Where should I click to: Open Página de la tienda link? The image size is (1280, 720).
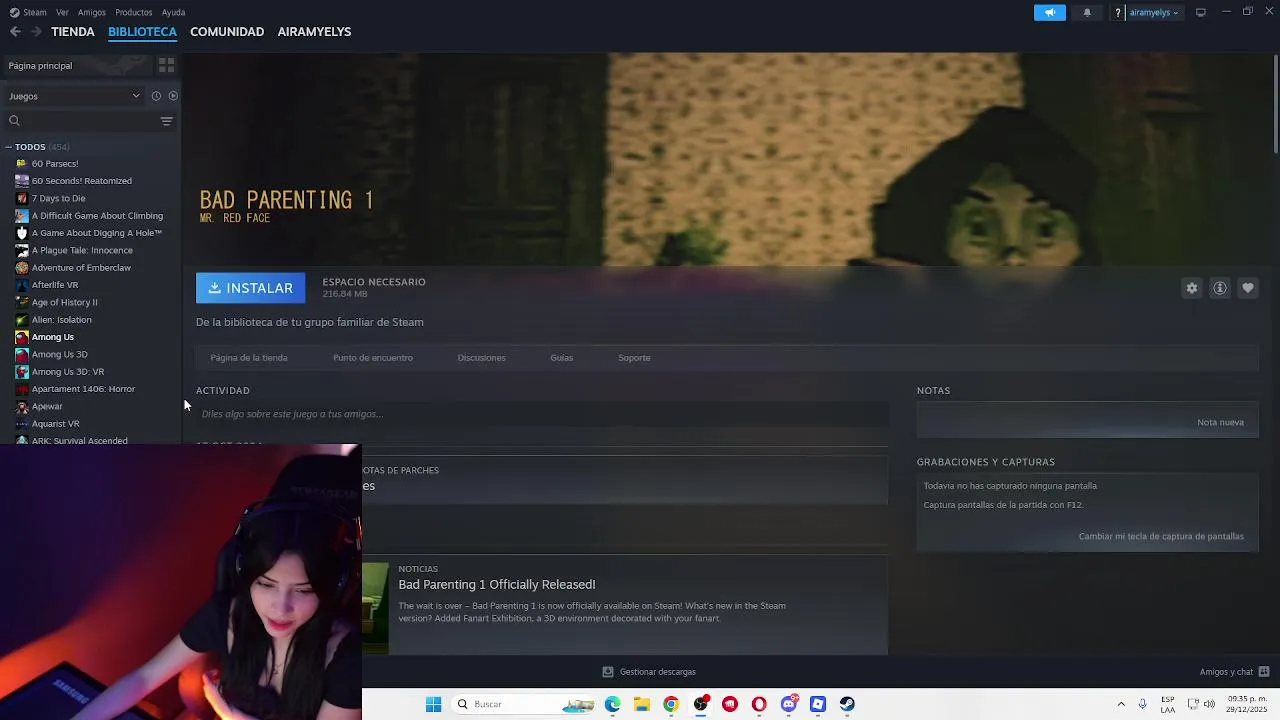click(249, 358)
